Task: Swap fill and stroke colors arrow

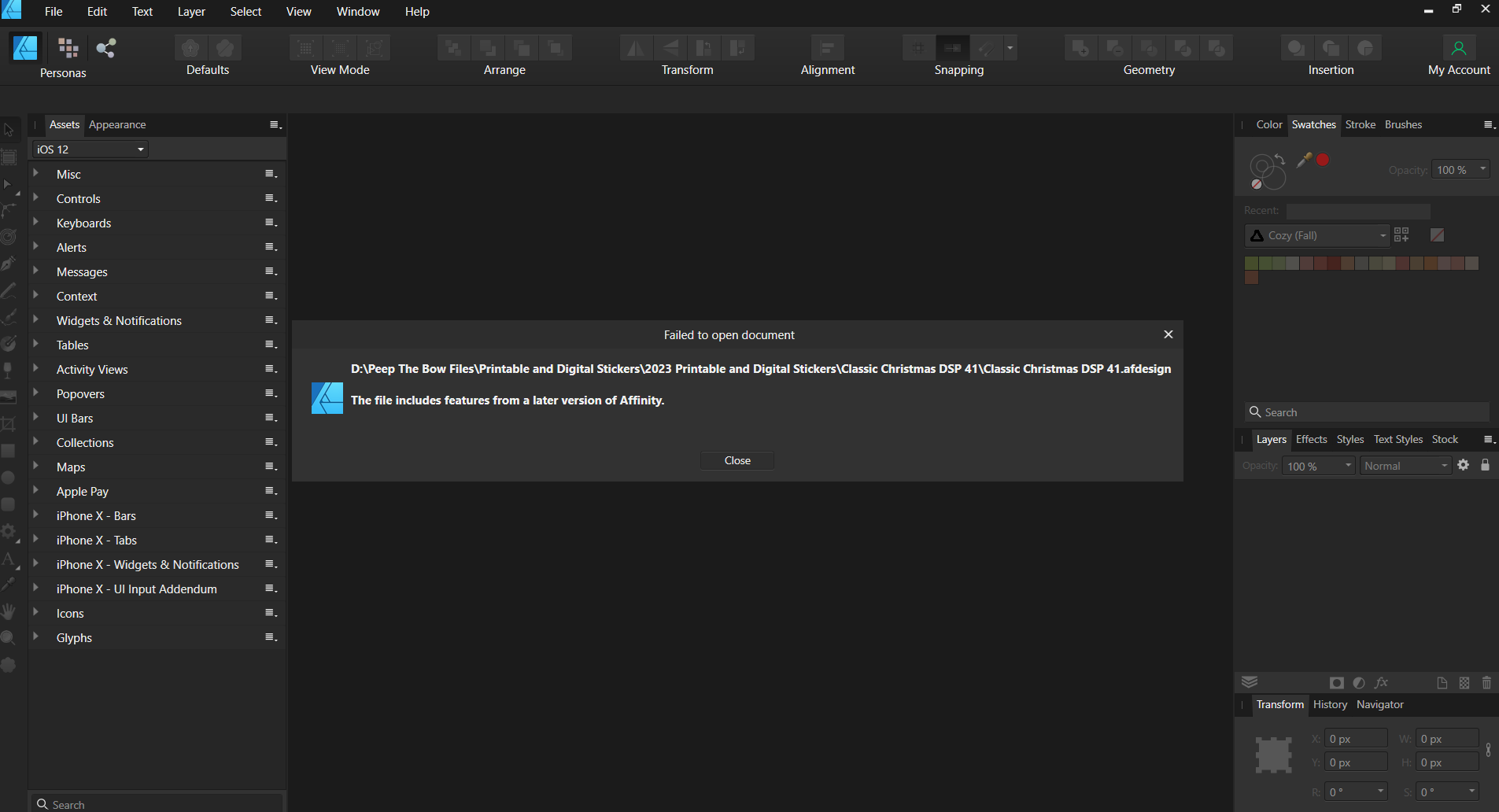Action: [x=1280, y=159]
